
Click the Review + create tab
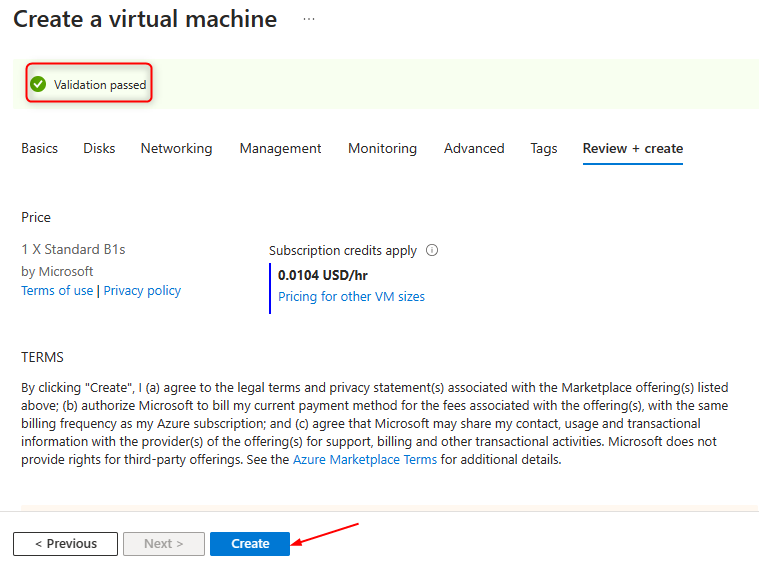pos(633,148)
